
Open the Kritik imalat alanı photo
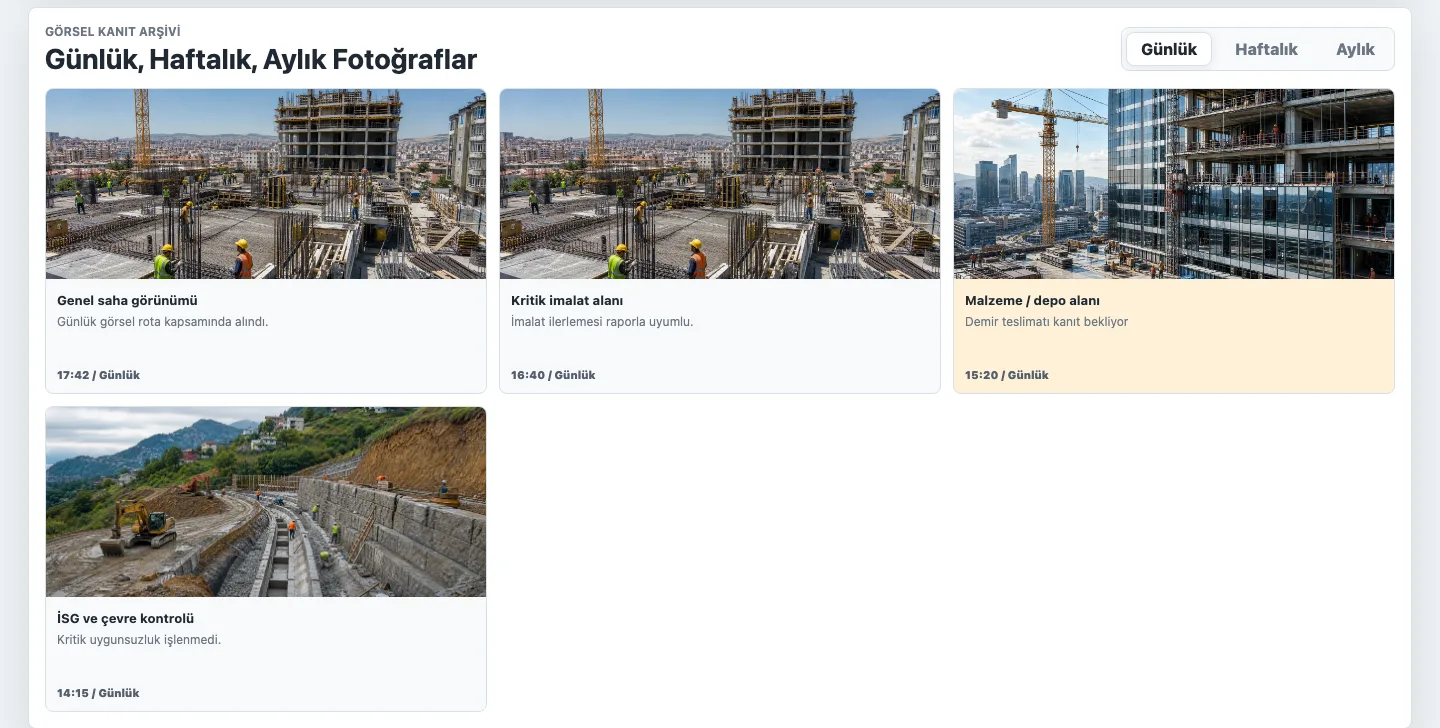[720, 184]
